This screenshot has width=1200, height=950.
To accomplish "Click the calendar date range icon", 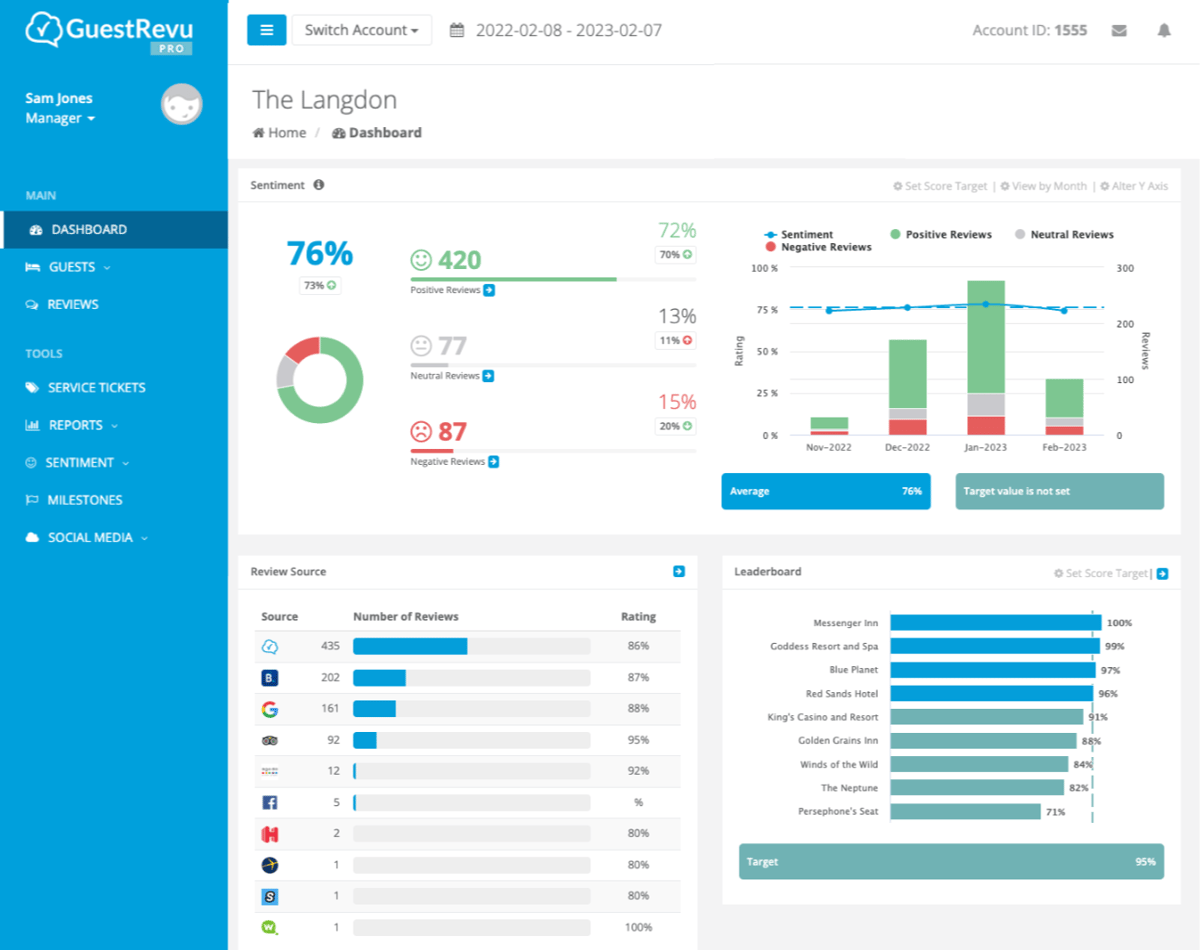I will pyautogui.click(x=457, y=30).
